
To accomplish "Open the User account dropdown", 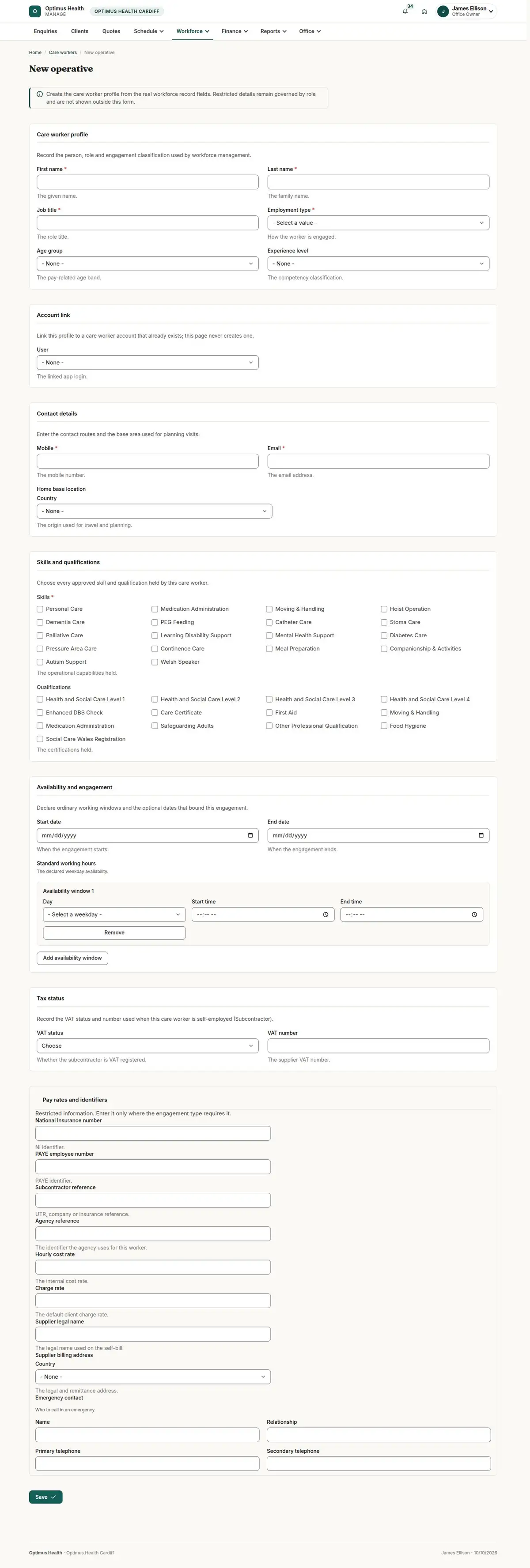I will tap(148, 363).
